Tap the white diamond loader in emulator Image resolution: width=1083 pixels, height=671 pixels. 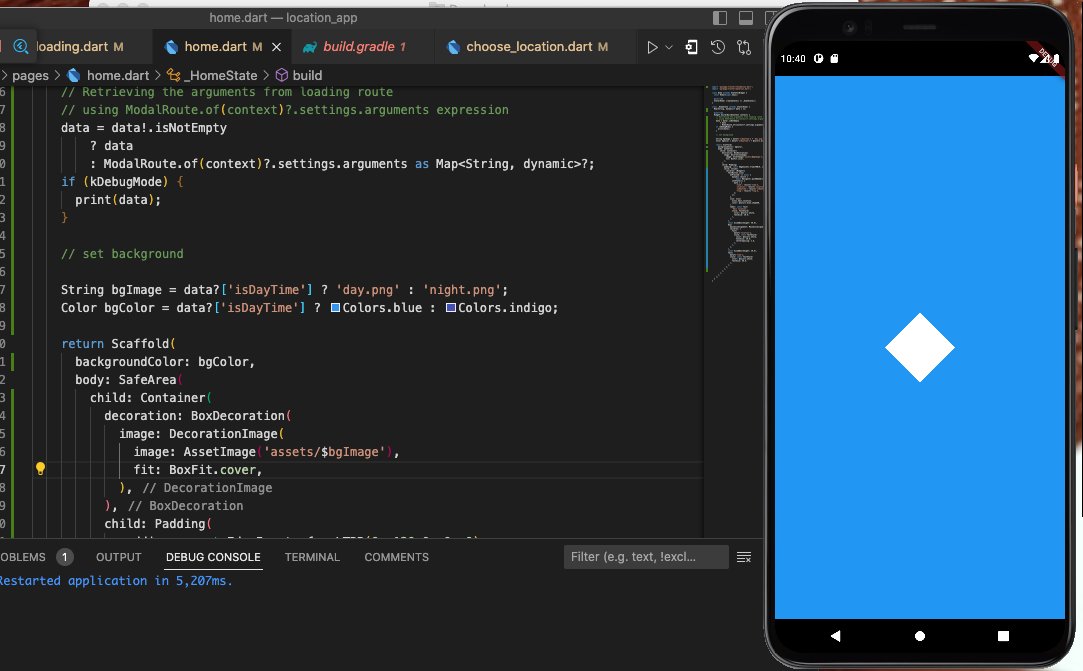919,348
